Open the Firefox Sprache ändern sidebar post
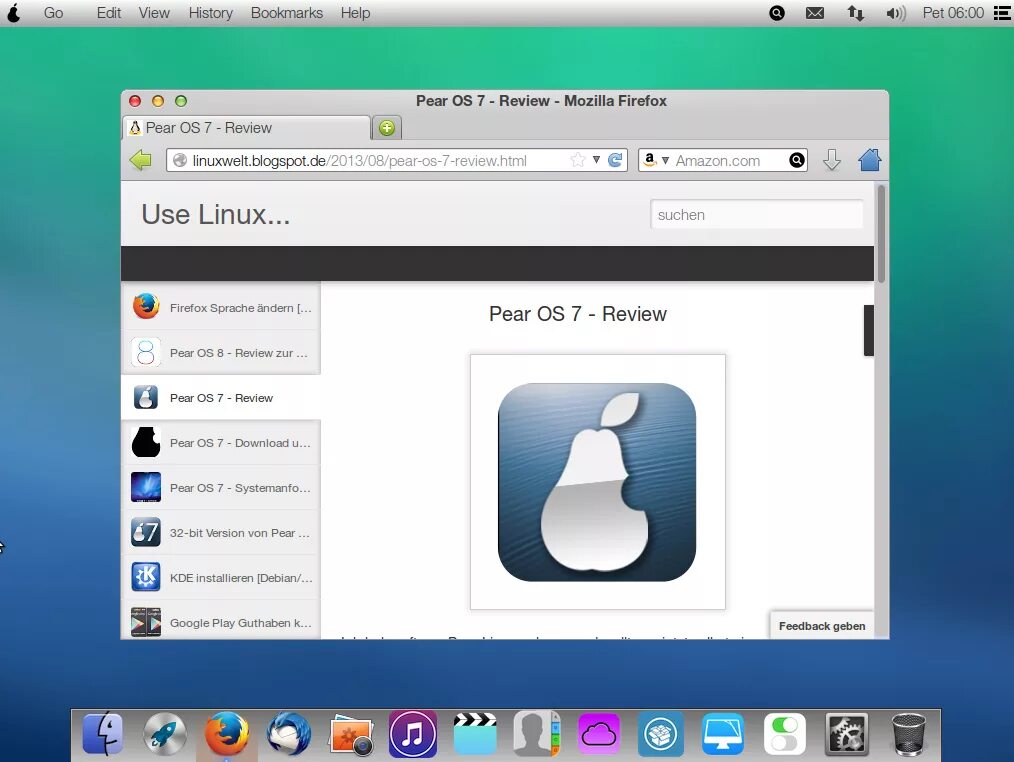This screenshot has height=762, width=1014. pyautogui.click(x=221, y=307)
